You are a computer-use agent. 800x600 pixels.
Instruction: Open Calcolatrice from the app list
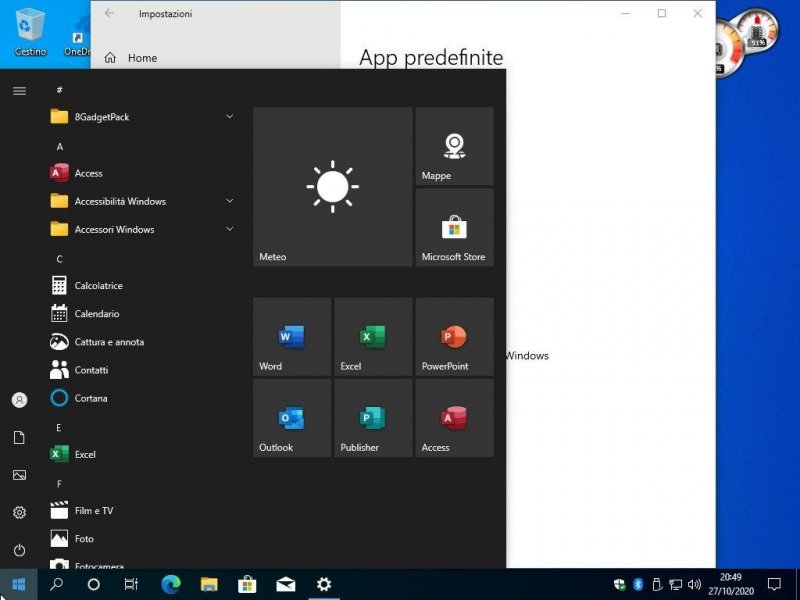tap(98, 286)
